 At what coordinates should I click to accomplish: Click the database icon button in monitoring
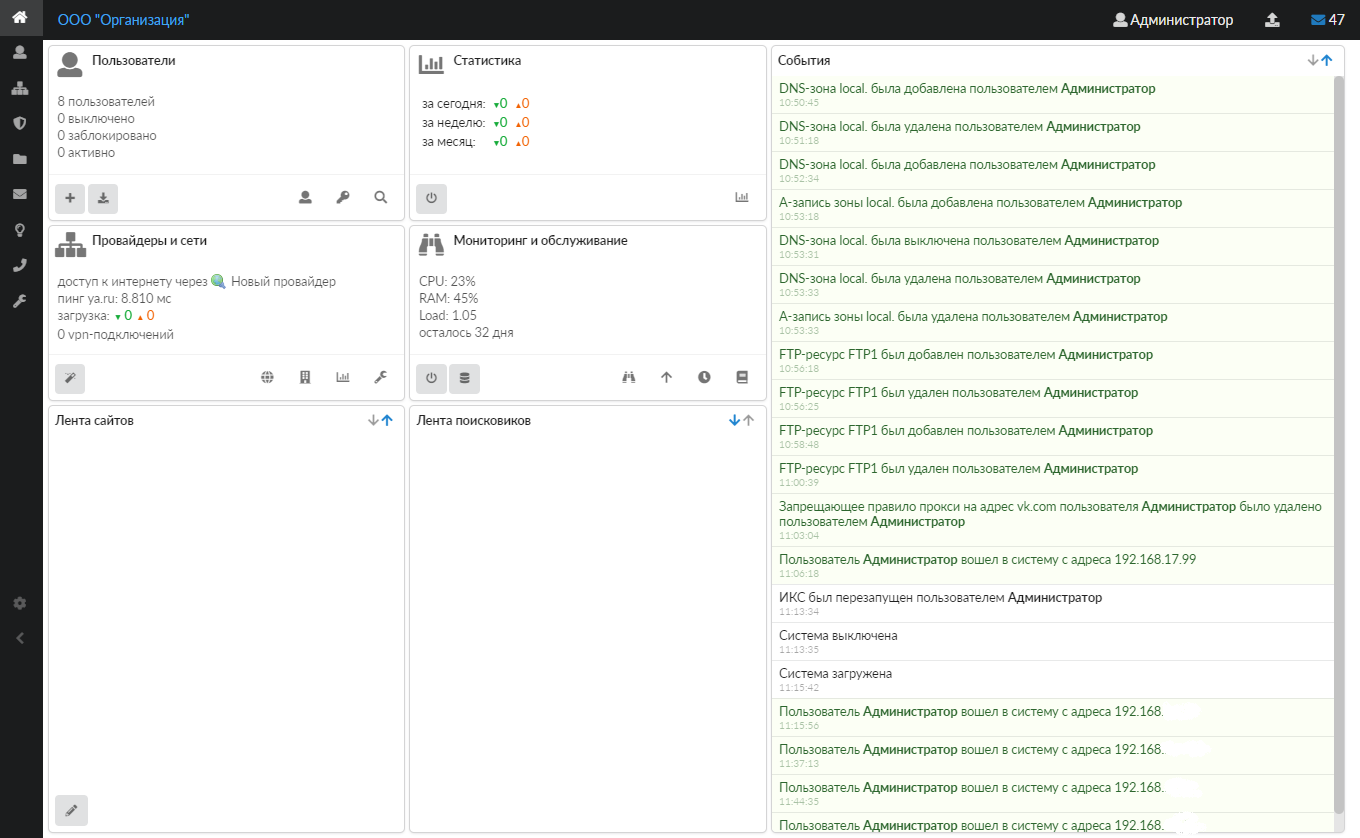464,378
